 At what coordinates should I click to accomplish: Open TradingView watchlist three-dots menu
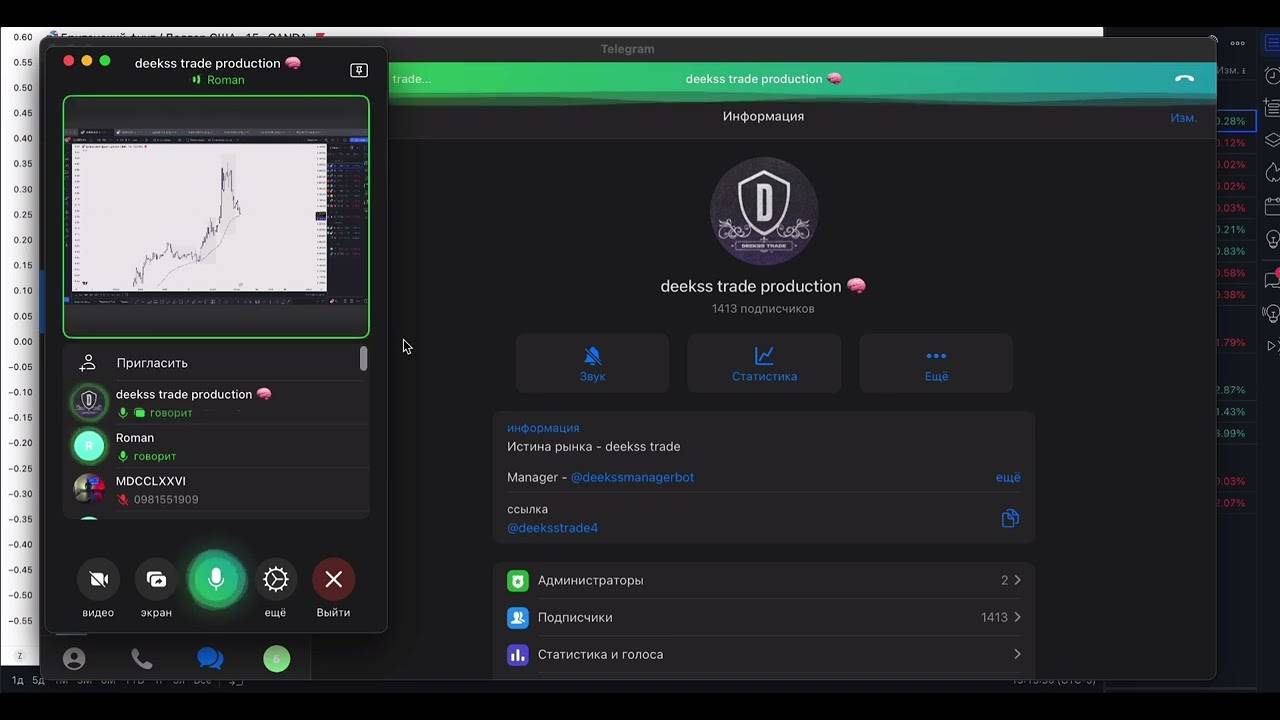pyautogui.click(x=1237, y=44)
